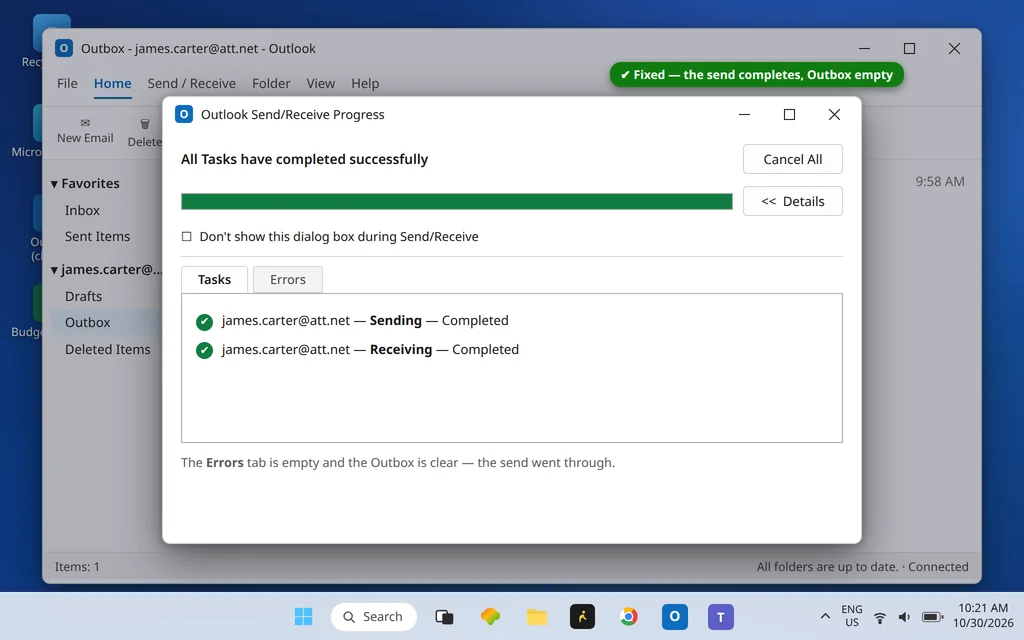Viewport: 1024px width, 640px height.
Task: Select the Tasks tab
Action: 214,280
